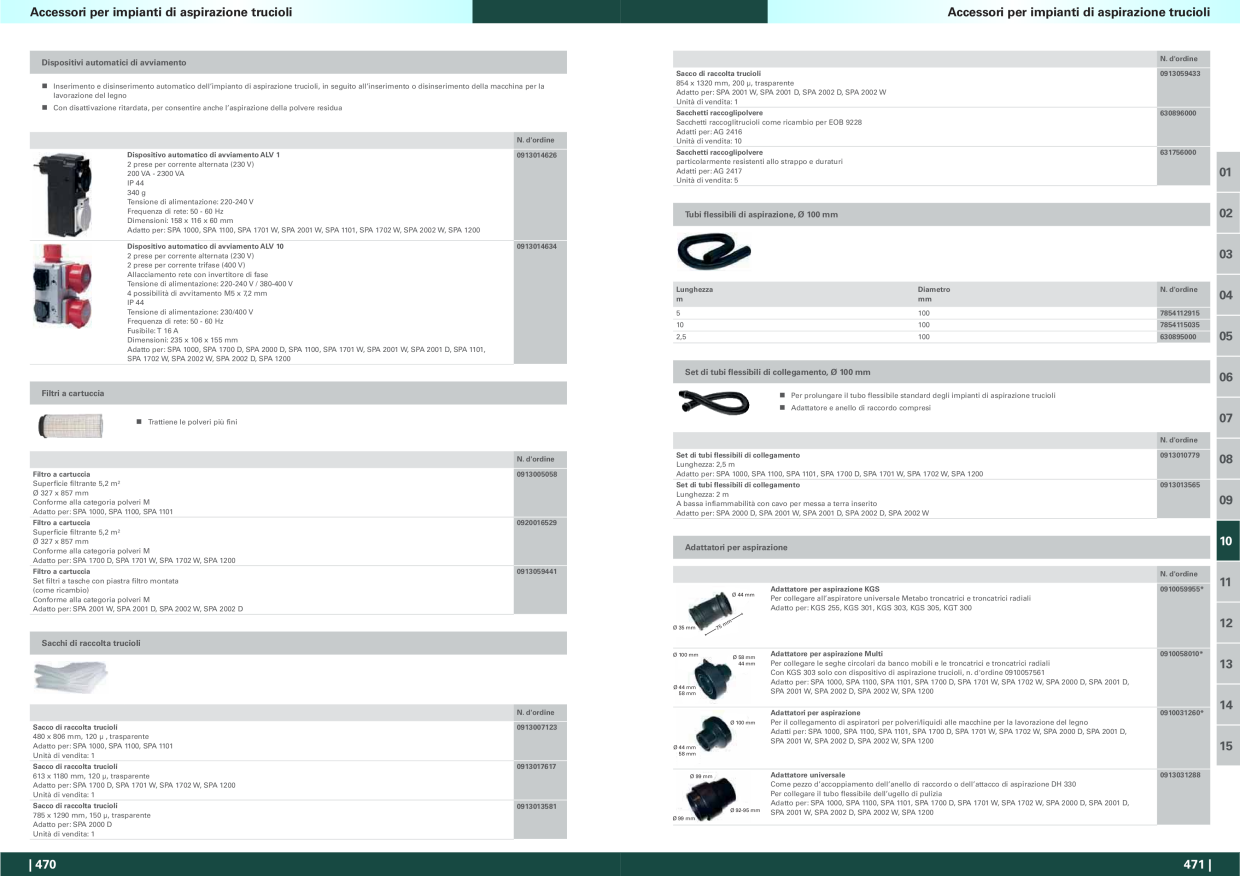Viewport: 1240px width, 876px height.
Task: Click the connection hose set image
Action: point(713,402)
